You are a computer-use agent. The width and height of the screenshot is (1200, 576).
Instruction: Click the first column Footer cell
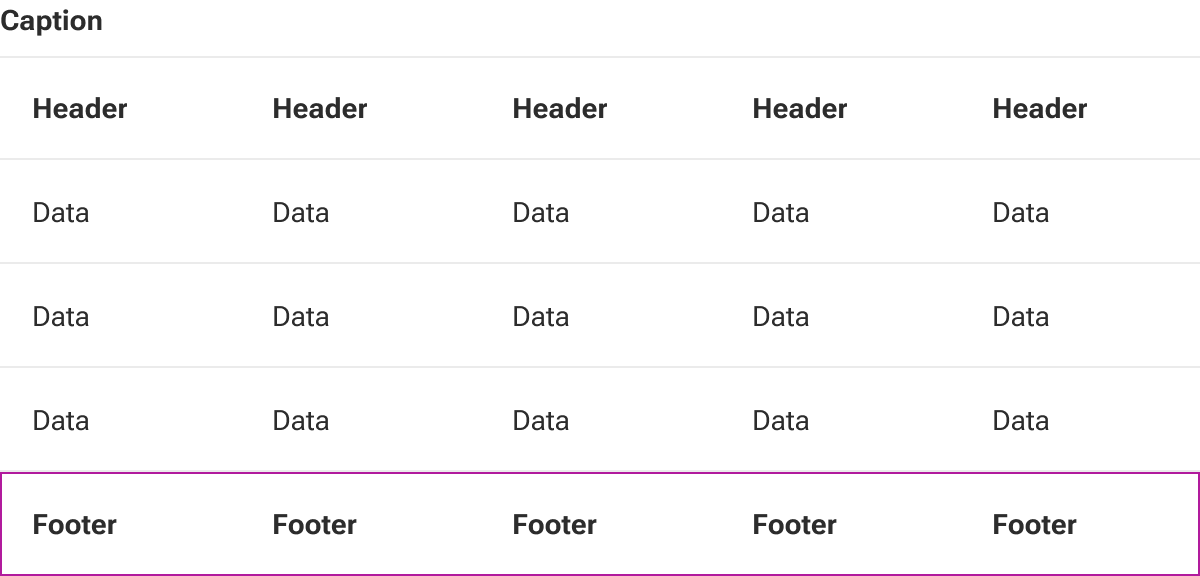pos(120,524)
